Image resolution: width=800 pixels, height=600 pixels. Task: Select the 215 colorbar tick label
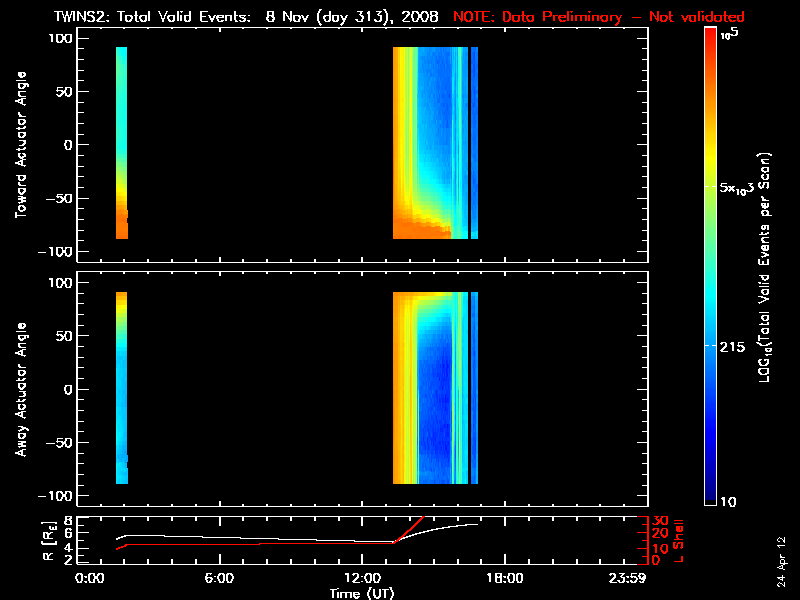pos(737,346)
